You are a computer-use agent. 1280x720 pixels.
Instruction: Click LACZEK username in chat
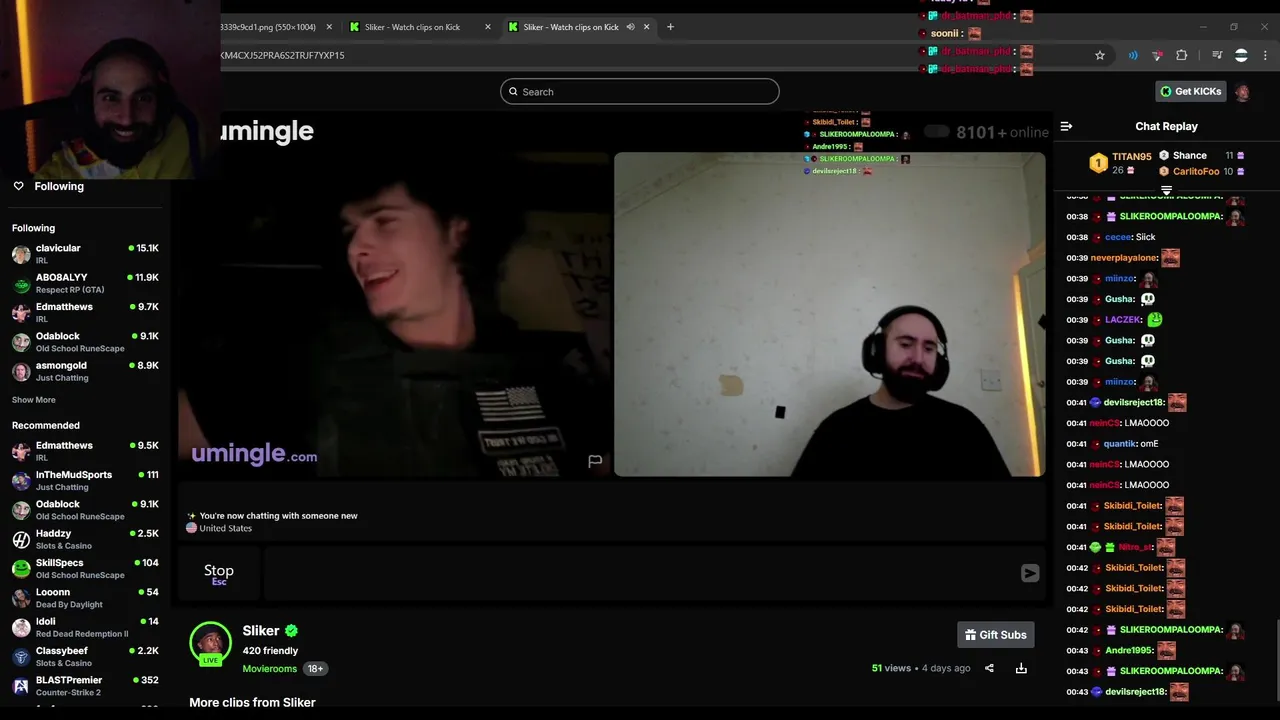1123,320
